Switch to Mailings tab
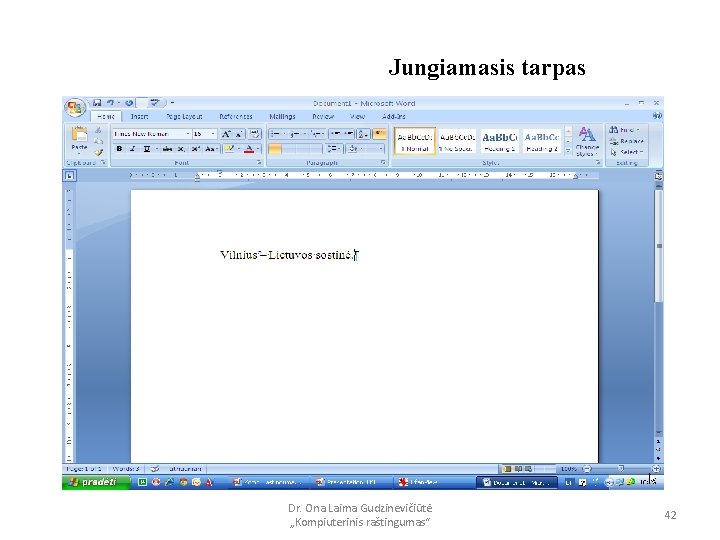Screen dimensions: 720x540 click(x=282, y=117)
